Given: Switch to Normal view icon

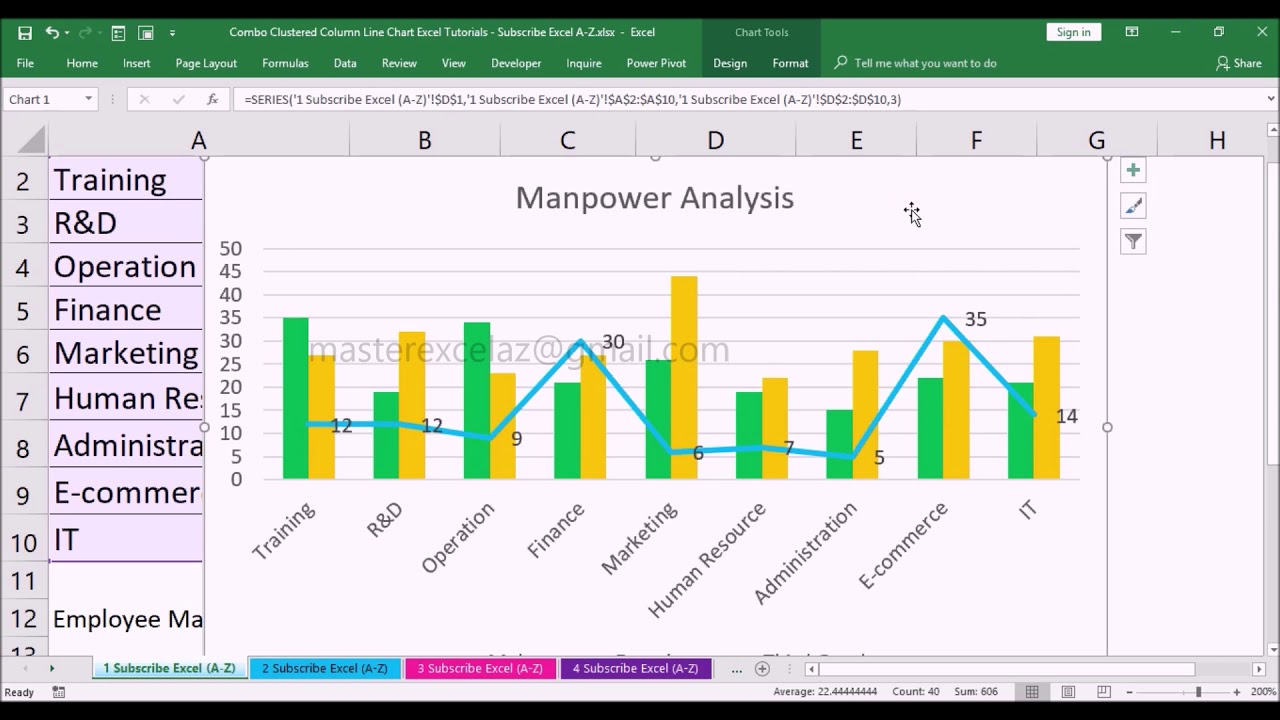Looking at the screenshot, I should [1032, 692].
